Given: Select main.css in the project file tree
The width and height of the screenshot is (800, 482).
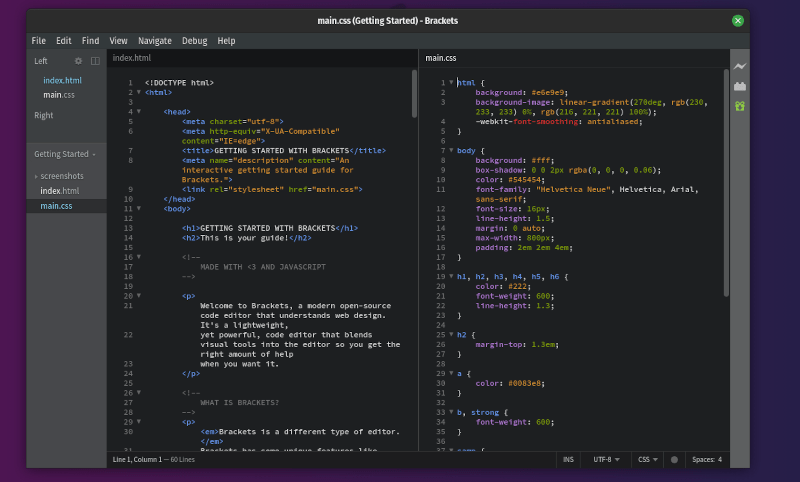Looking at the screenshot, I should tap(56, 206).
